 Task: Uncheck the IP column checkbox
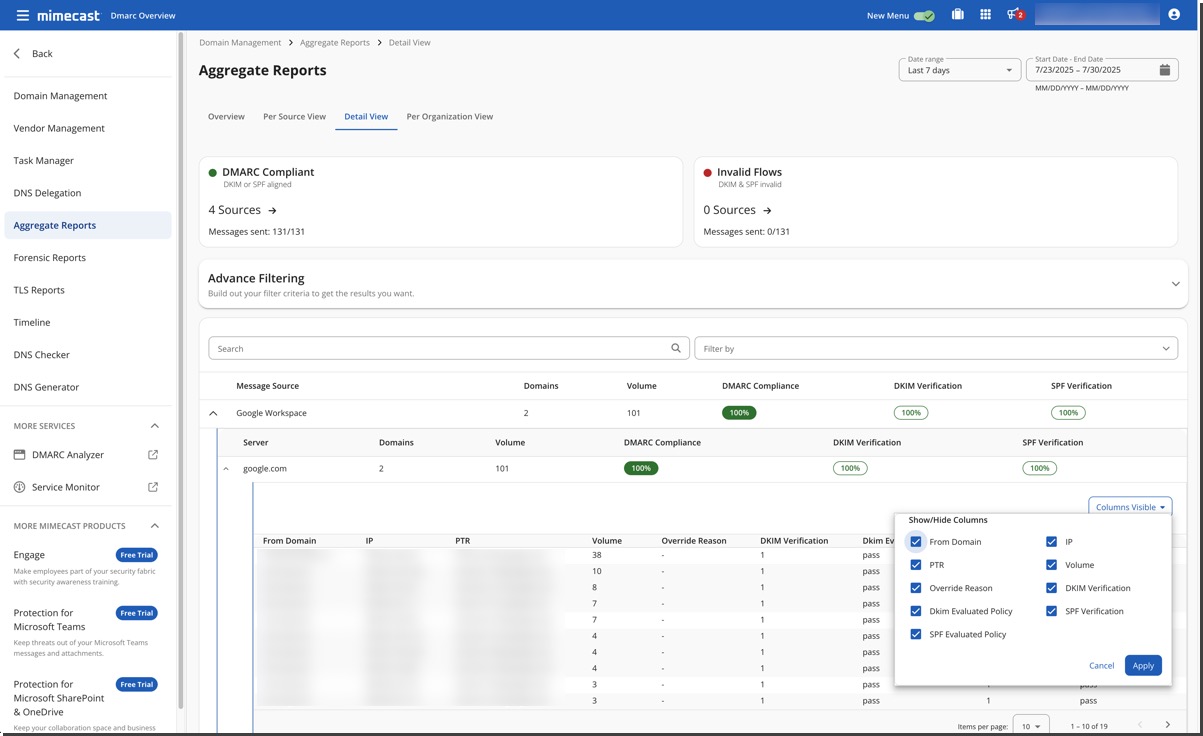[1052, 542]
